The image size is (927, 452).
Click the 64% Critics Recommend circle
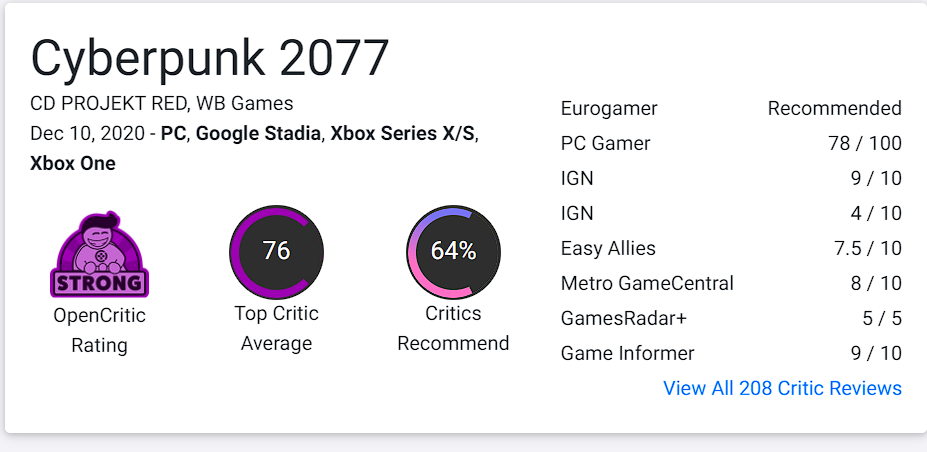click(453, 252)
